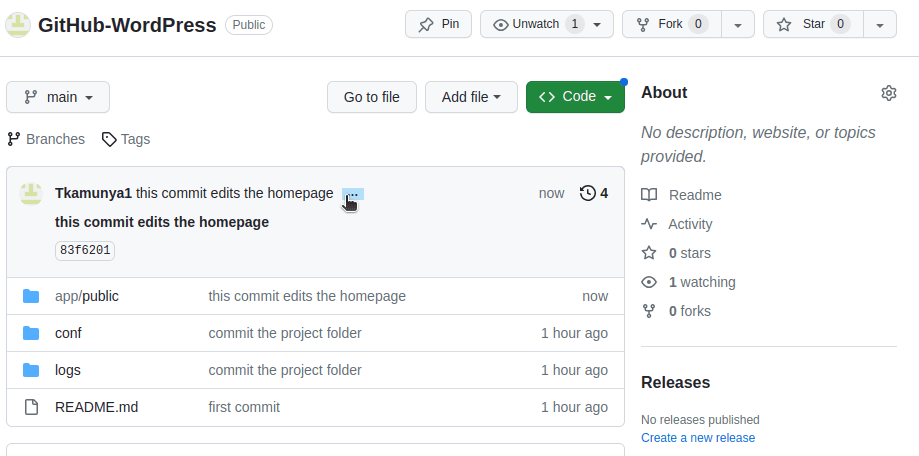The height and width of the screenshot is (456, 919).
Task: Open the main branch selector
Action: (x=58, y=97)
